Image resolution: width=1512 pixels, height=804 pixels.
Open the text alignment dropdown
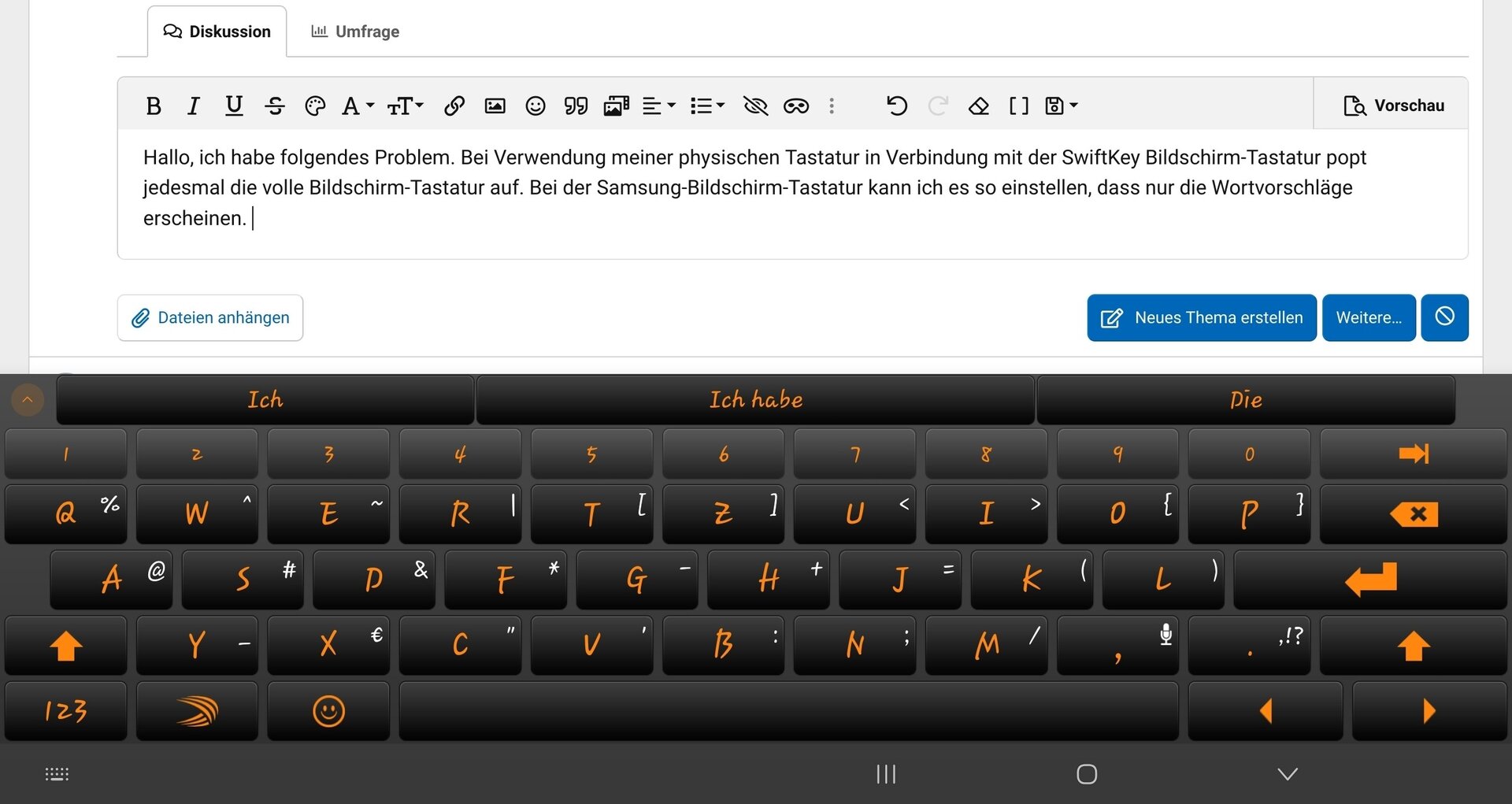coord(658,106)
